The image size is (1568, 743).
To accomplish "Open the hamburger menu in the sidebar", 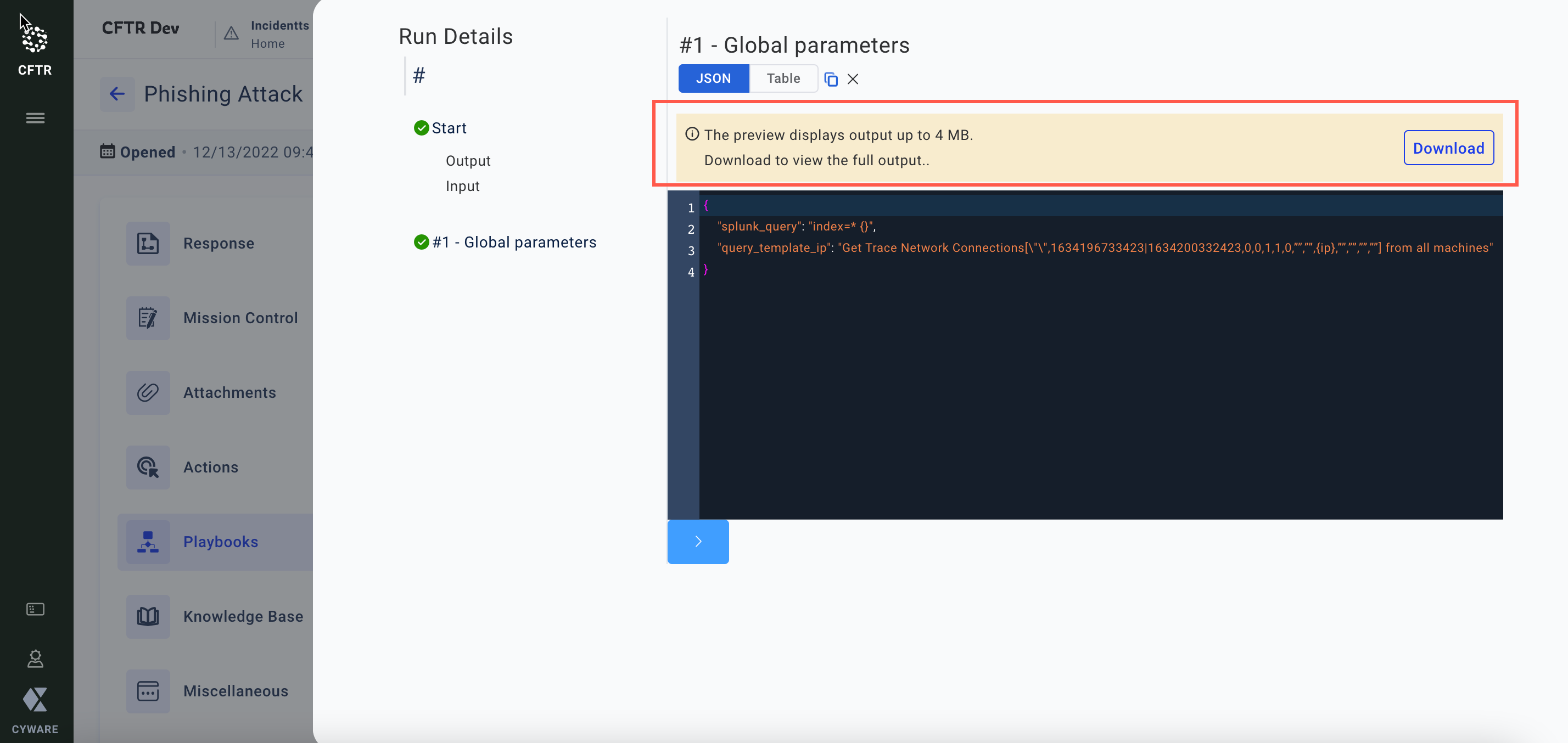I will pyautogui.click(x=35, y=118).
